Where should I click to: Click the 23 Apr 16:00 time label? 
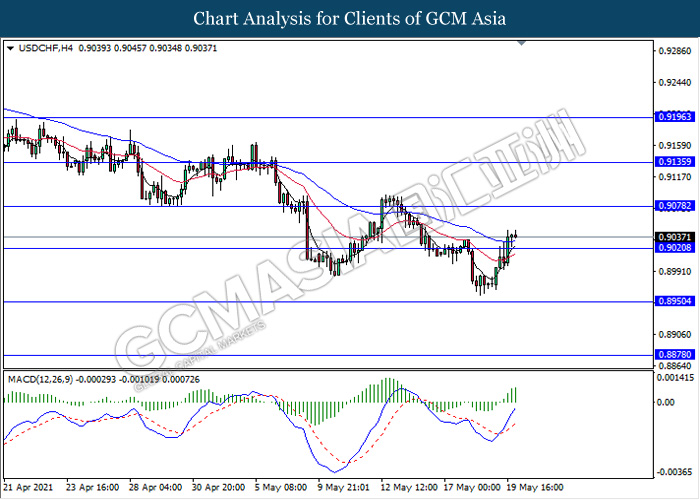pos(92,487)
